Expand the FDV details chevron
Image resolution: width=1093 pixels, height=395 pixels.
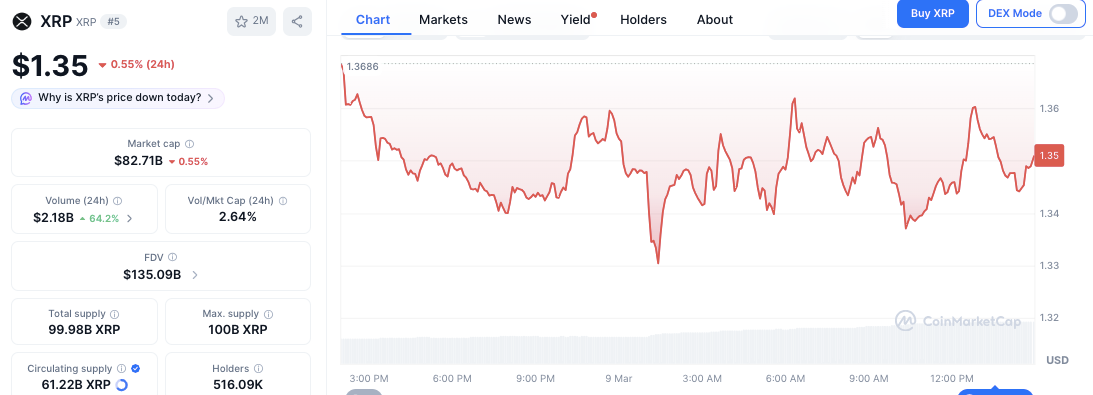194,274
